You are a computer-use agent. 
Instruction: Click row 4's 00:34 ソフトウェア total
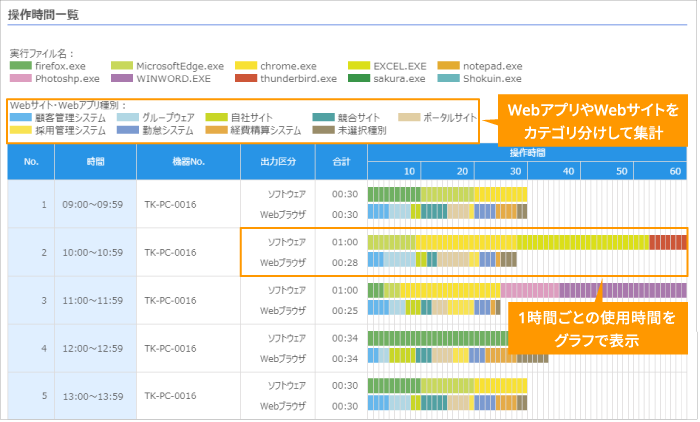click(345, 338)
